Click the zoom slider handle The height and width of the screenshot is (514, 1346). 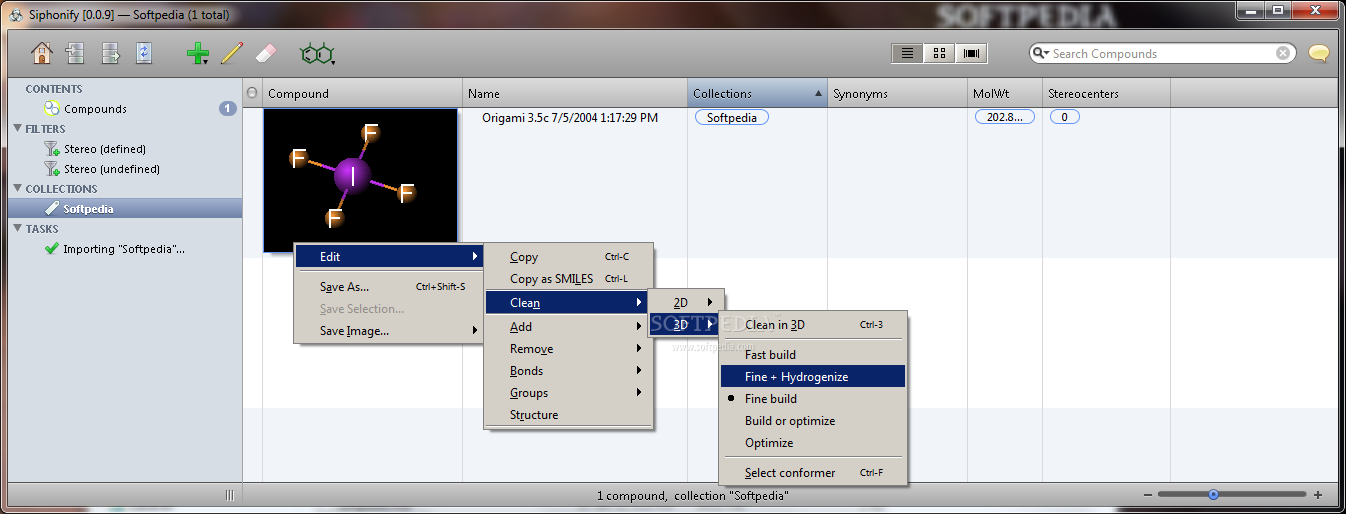(x=1213, y=495)
